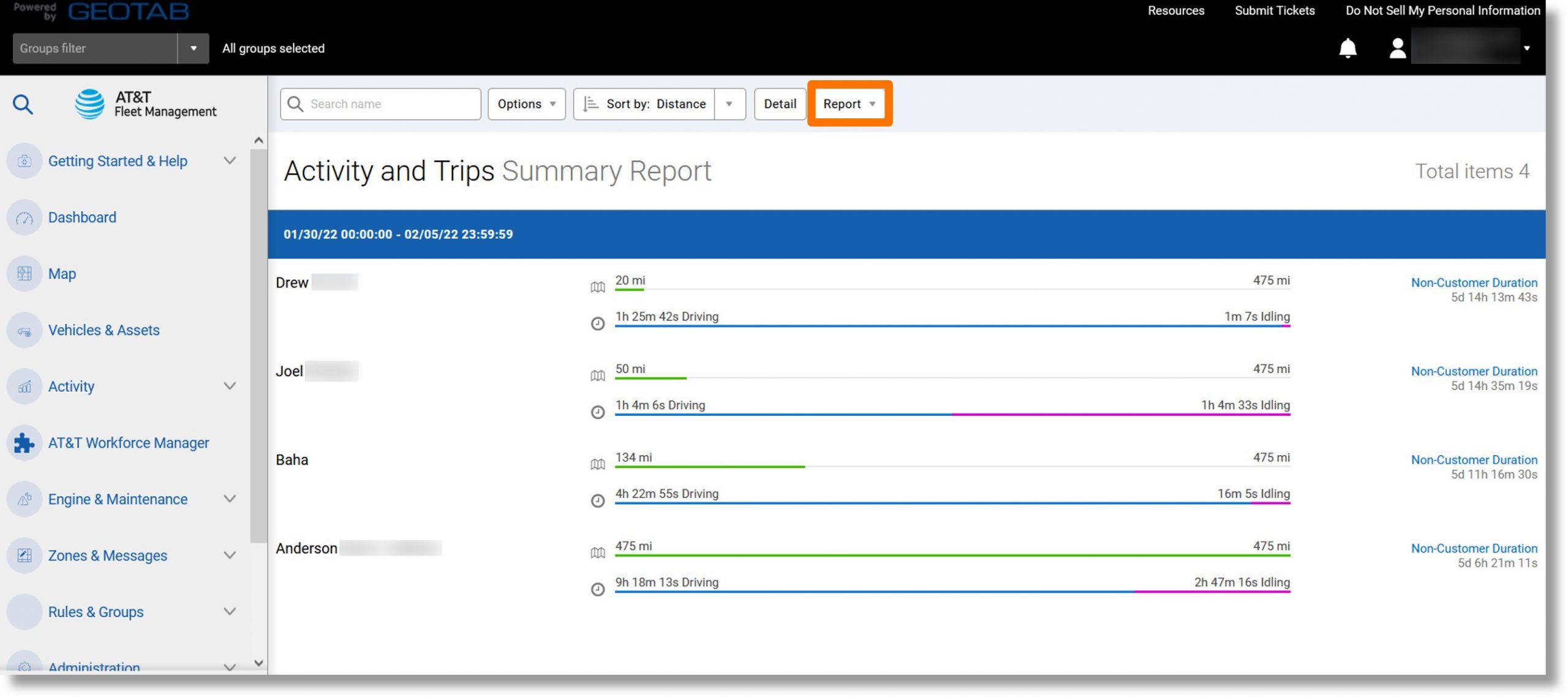Open the Report dropdown menu
Screen dimensions: 1568x697
point(848,103)
